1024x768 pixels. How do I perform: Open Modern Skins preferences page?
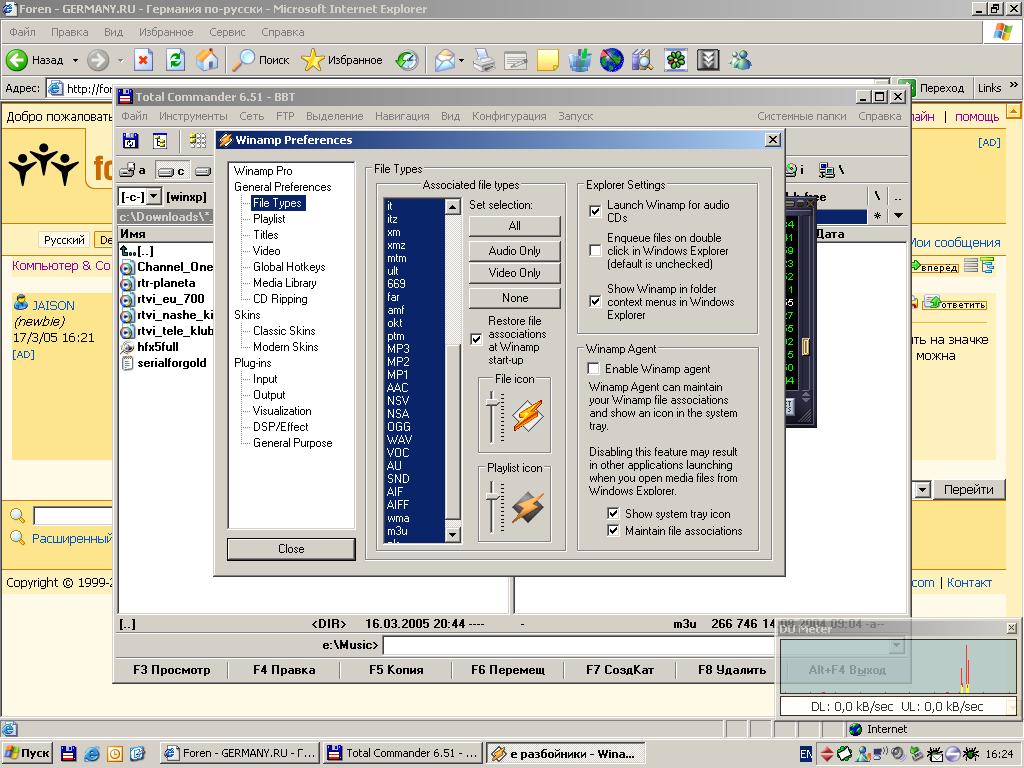285,347
